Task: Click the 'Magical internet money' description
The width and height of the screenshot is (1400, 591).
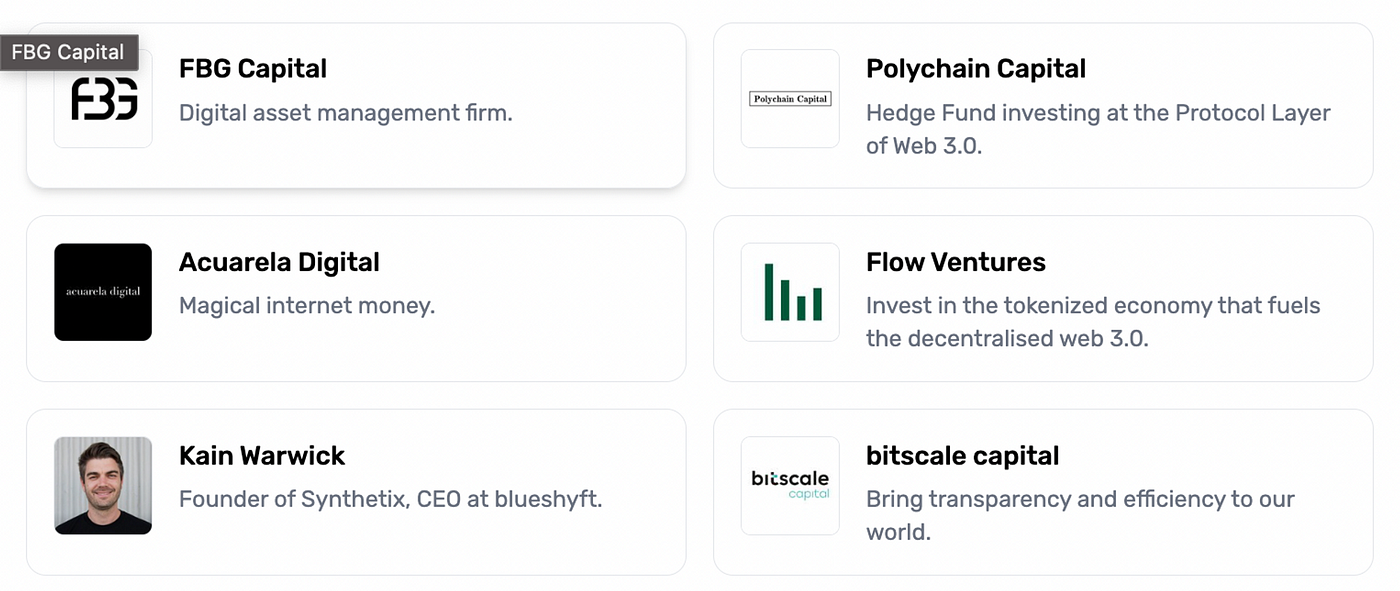Action: point(306,306)
